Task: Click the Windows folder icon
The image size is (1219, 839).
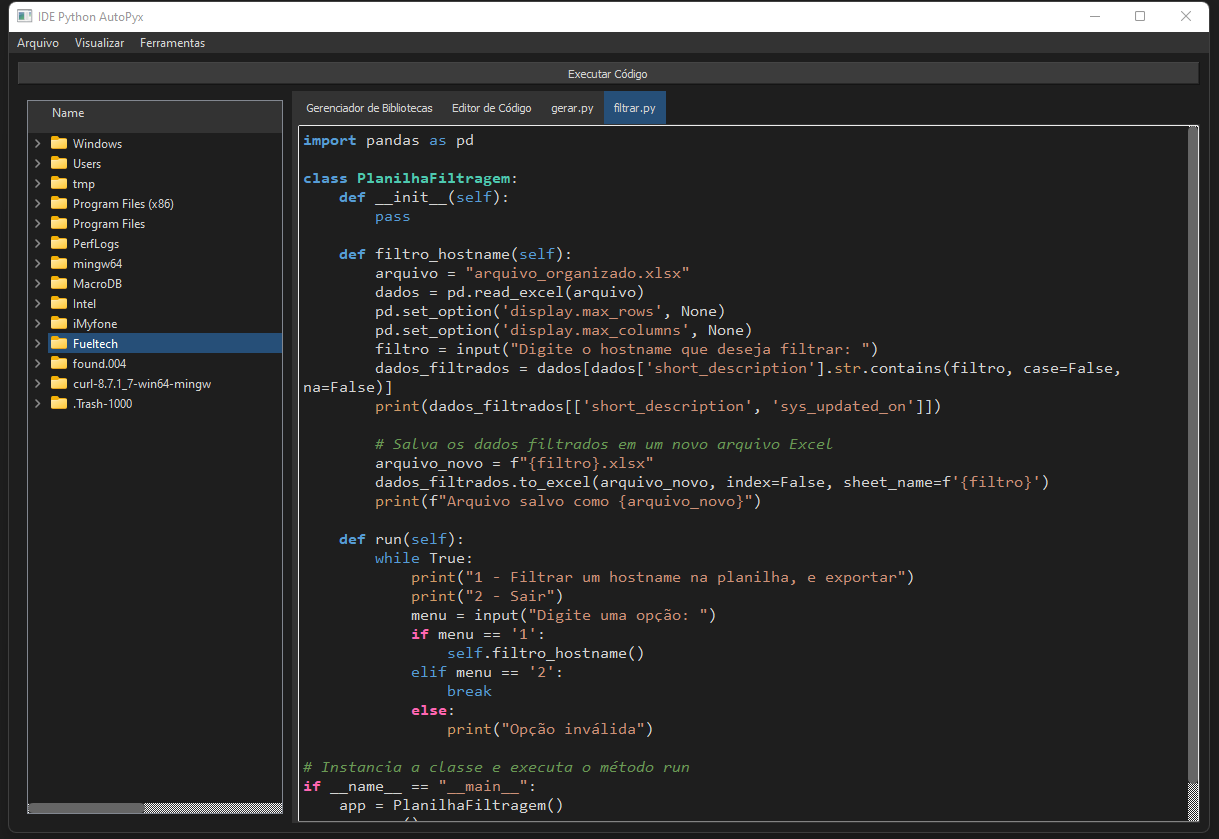Action: (x=59, y=143)
